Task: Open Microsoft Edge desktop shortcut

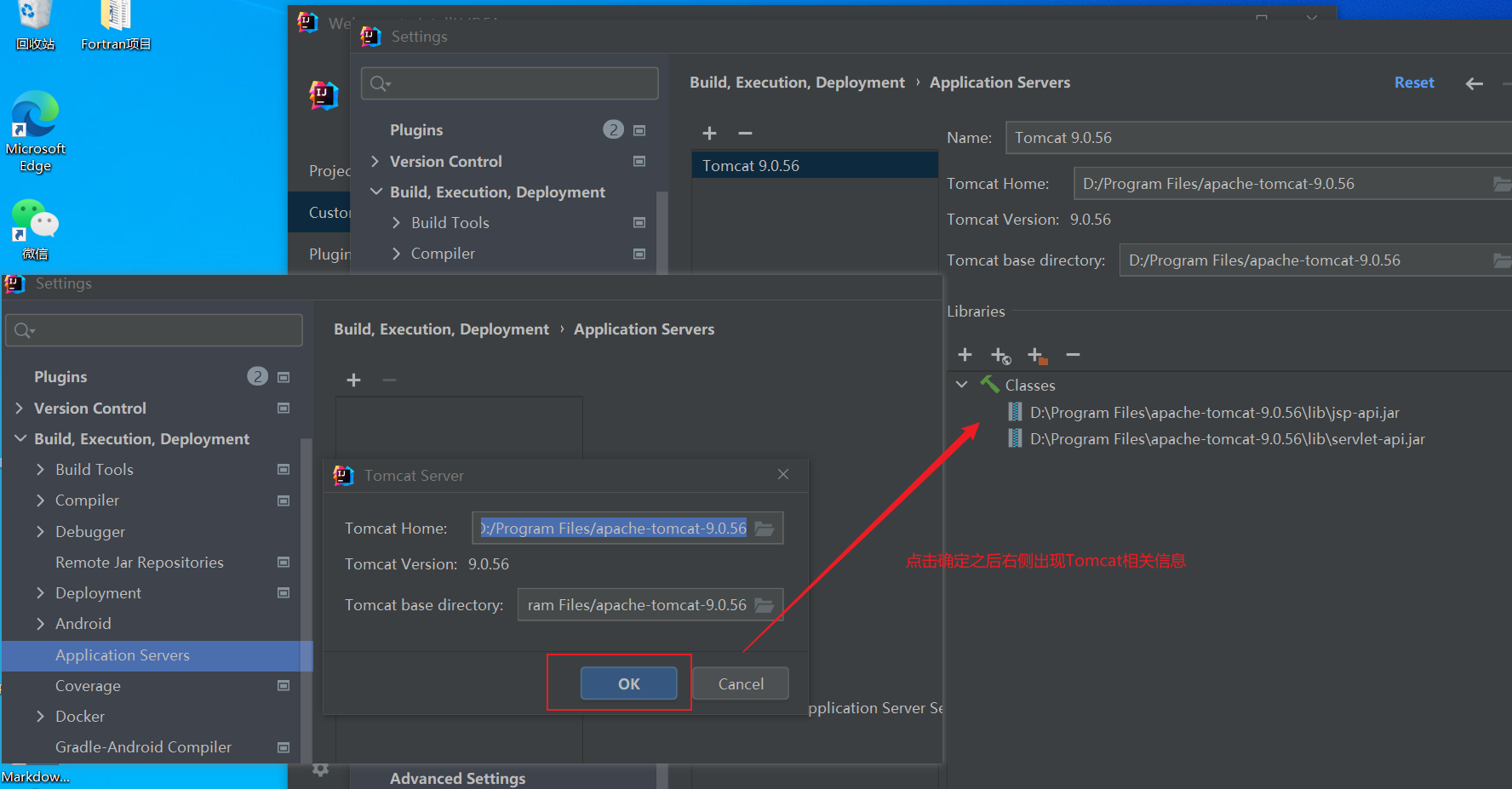Action: click(x=35, y=132)
